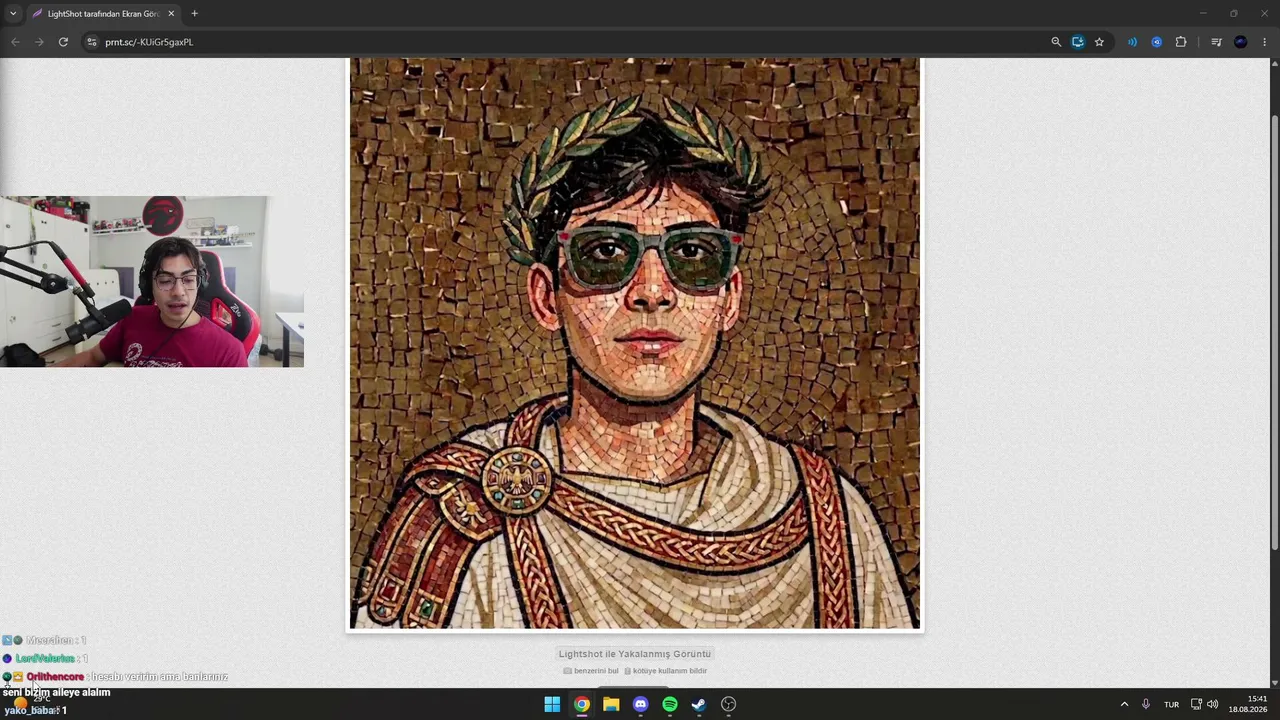Image resolution: width=1280 pixels, height=720 pixels.
Task: Open the Windows Start menu
Action: [x=552, y=704]
